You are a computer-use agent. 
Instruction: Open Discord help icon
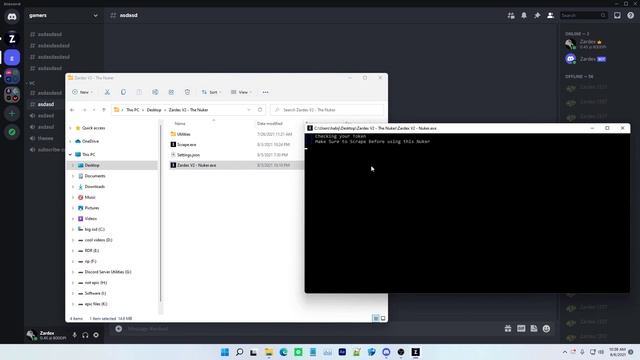click(x=631, y=16)
